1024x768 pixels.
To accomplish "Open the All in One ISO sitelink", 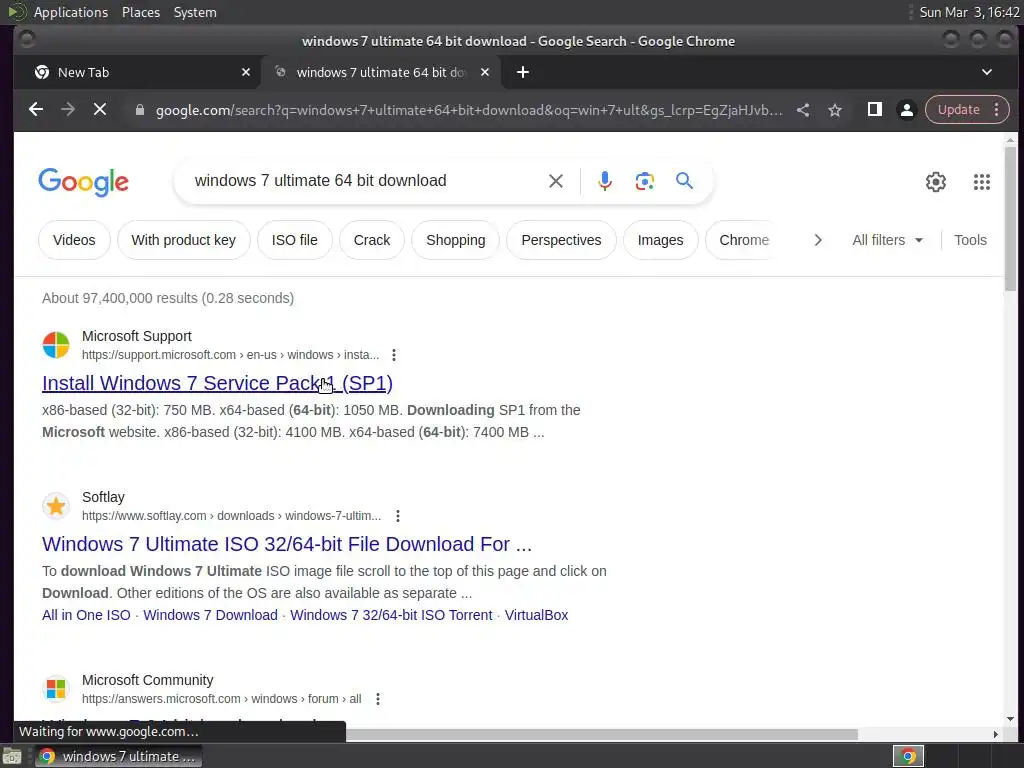I will tap(86, 615).
